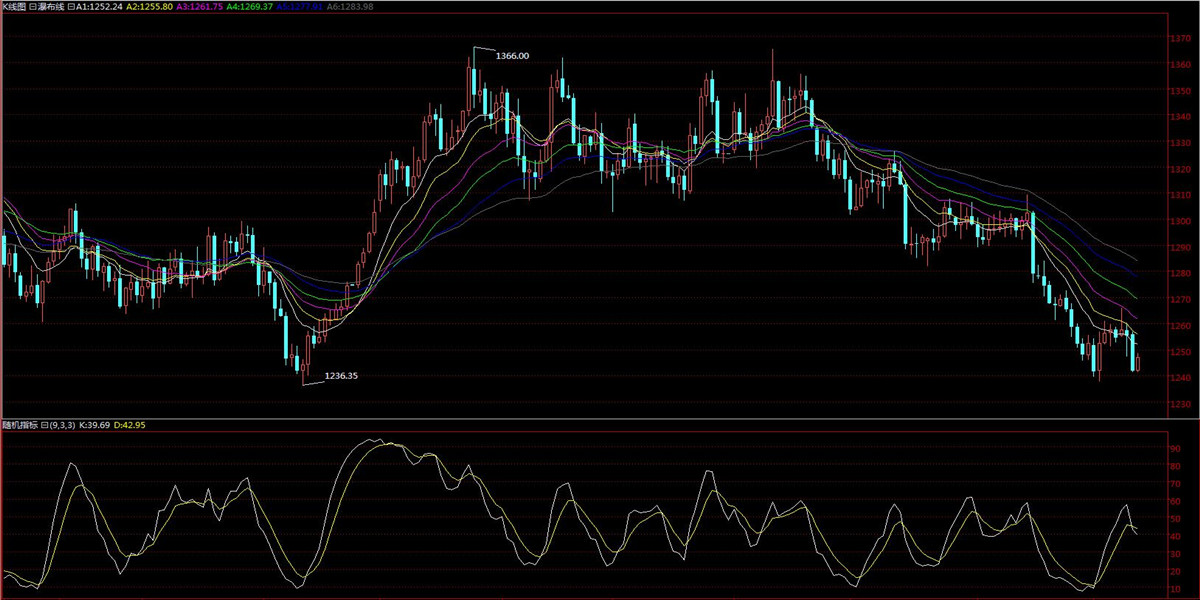
Task: Click the yellow A2 value 1255.80
Action: [150, 6]
